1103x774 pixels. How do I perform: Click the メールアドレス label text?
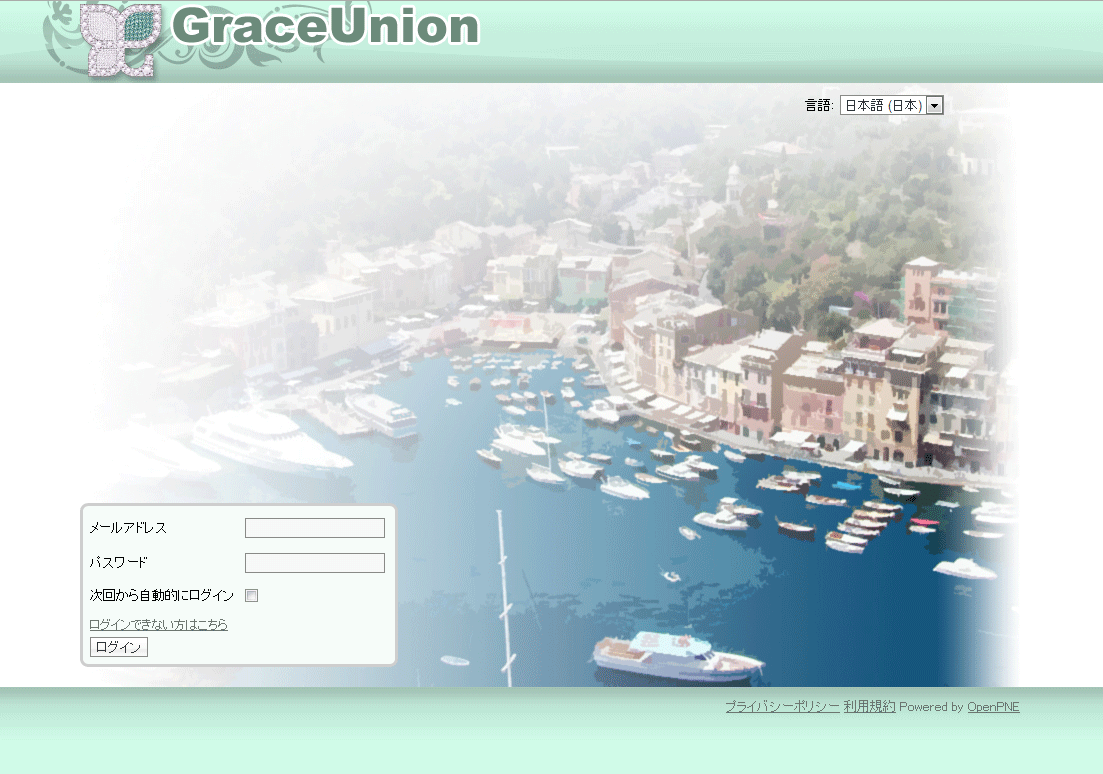point(128,528)
